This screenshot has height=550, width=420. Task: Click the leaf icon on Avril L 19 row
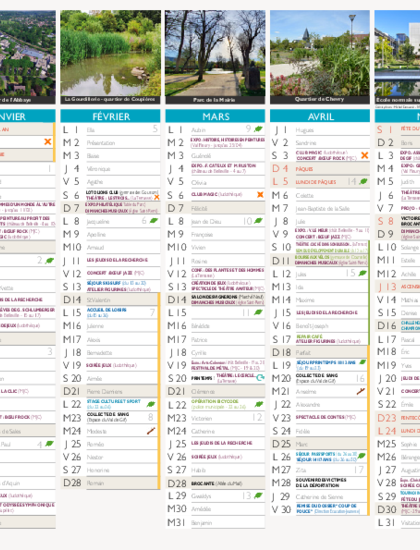[x=362, y=362]
